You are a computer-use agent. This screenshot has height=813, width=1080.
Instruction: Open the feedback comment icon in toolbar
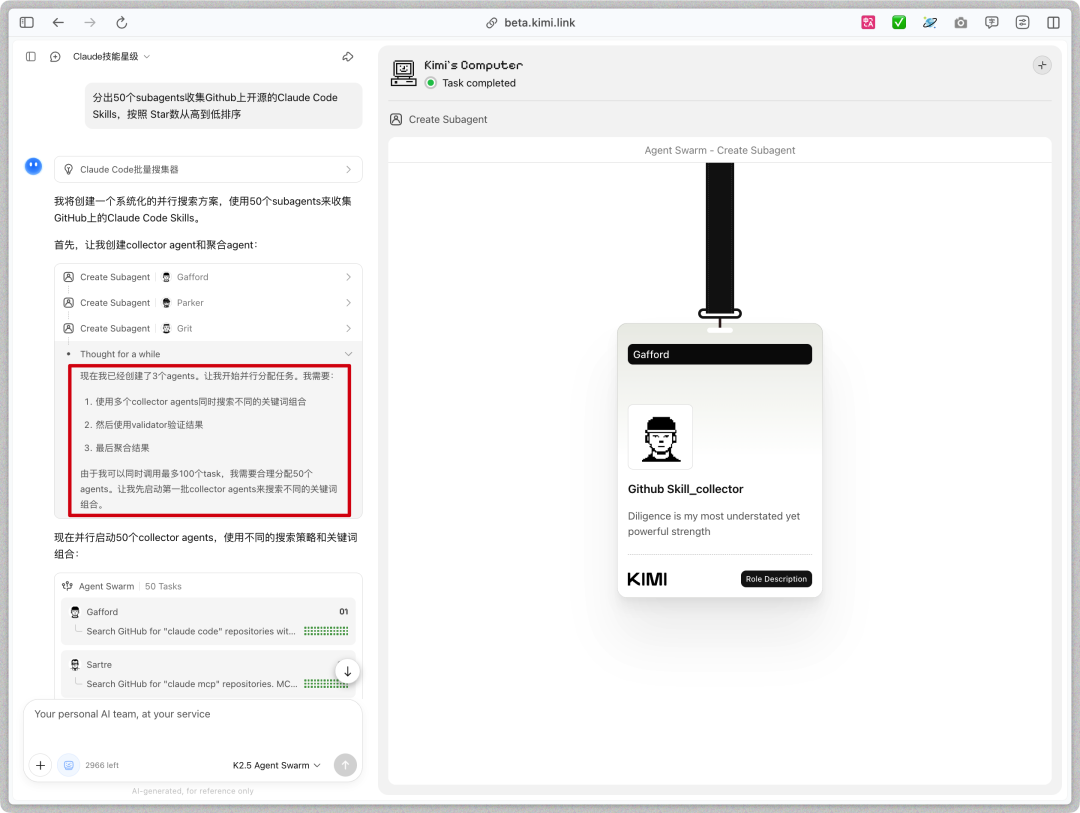991,22
